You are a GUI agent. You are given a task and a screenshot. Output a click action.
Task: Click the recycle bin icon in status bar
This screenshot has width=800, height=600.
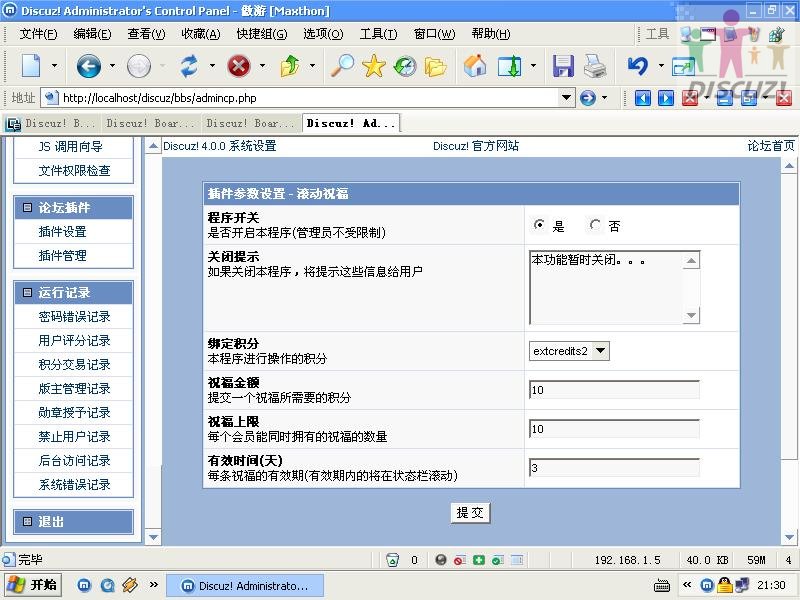(392, 560)
